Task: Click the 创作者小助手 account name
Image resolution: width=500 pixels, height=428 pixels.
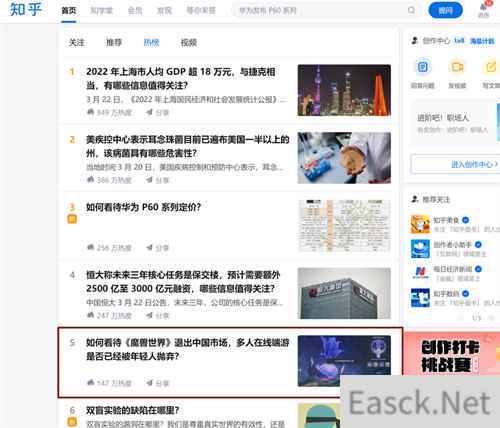Action: pos(452,245)
